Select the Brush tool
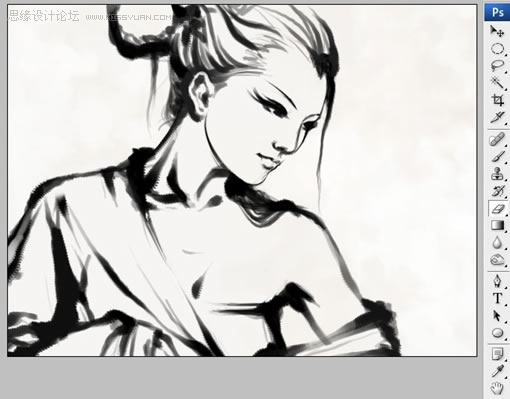This screenshot has width=510, height=399. [x=497, y=156]
